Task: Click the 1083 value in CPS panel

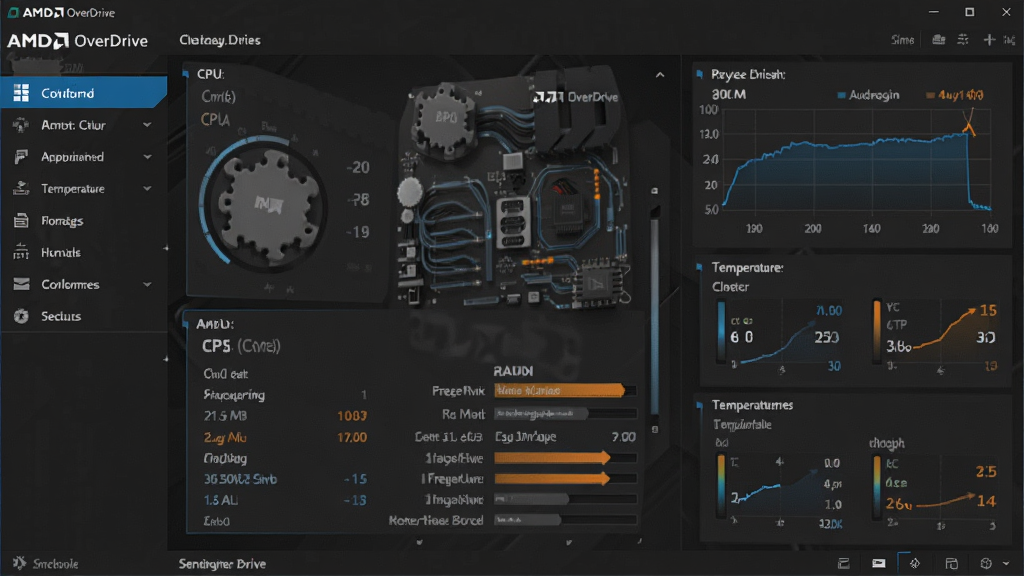Action: pyautogui.click(x=351, y=416)
